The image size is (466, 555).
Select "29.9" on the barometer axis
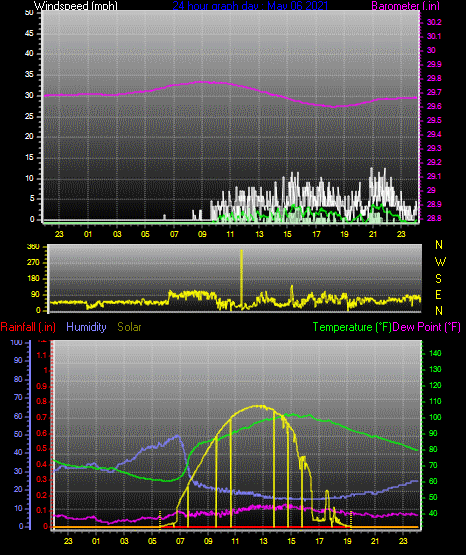coord(434,64)
